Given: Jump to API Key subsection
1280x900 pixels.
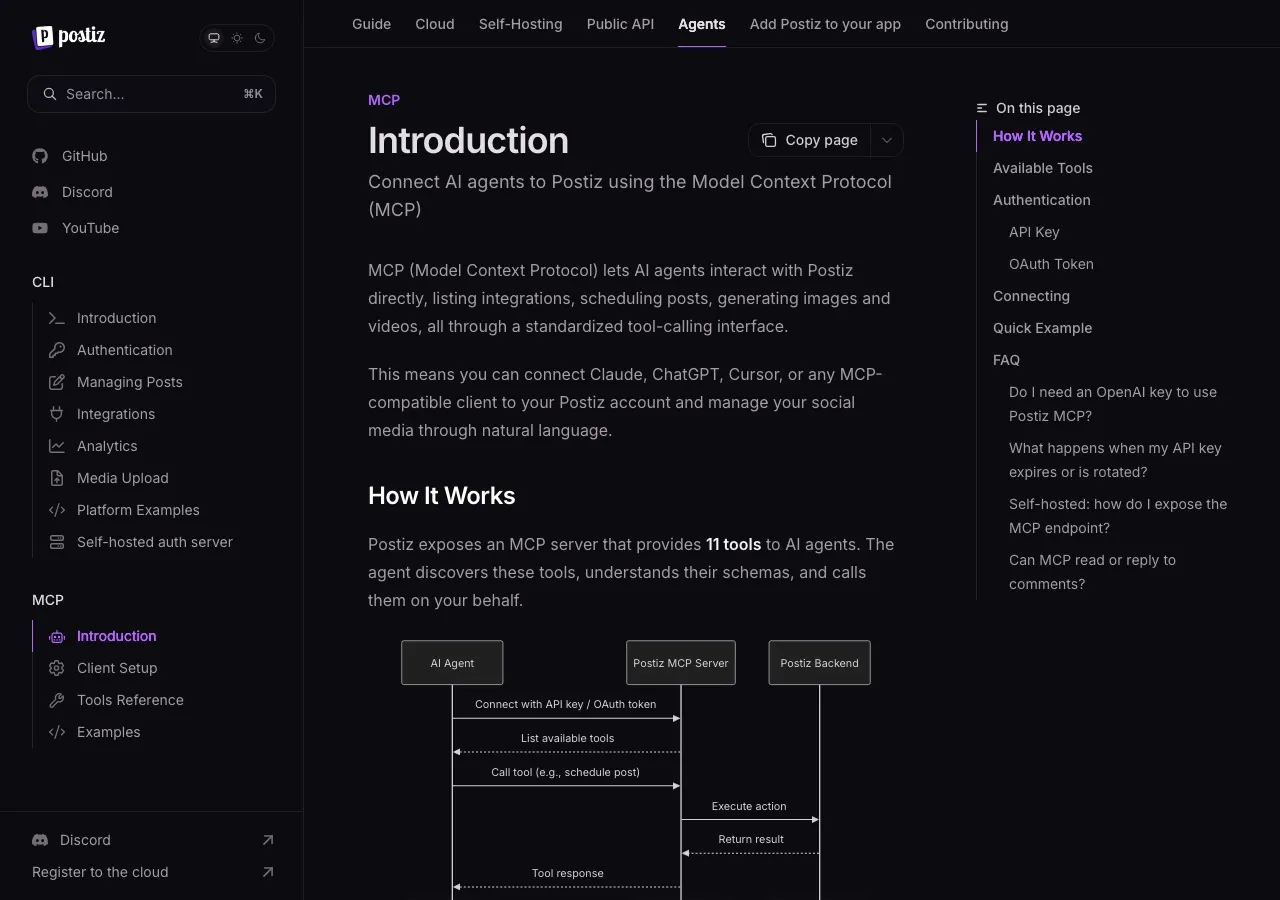Looking at the screenshot, I should pos(1034,232).
